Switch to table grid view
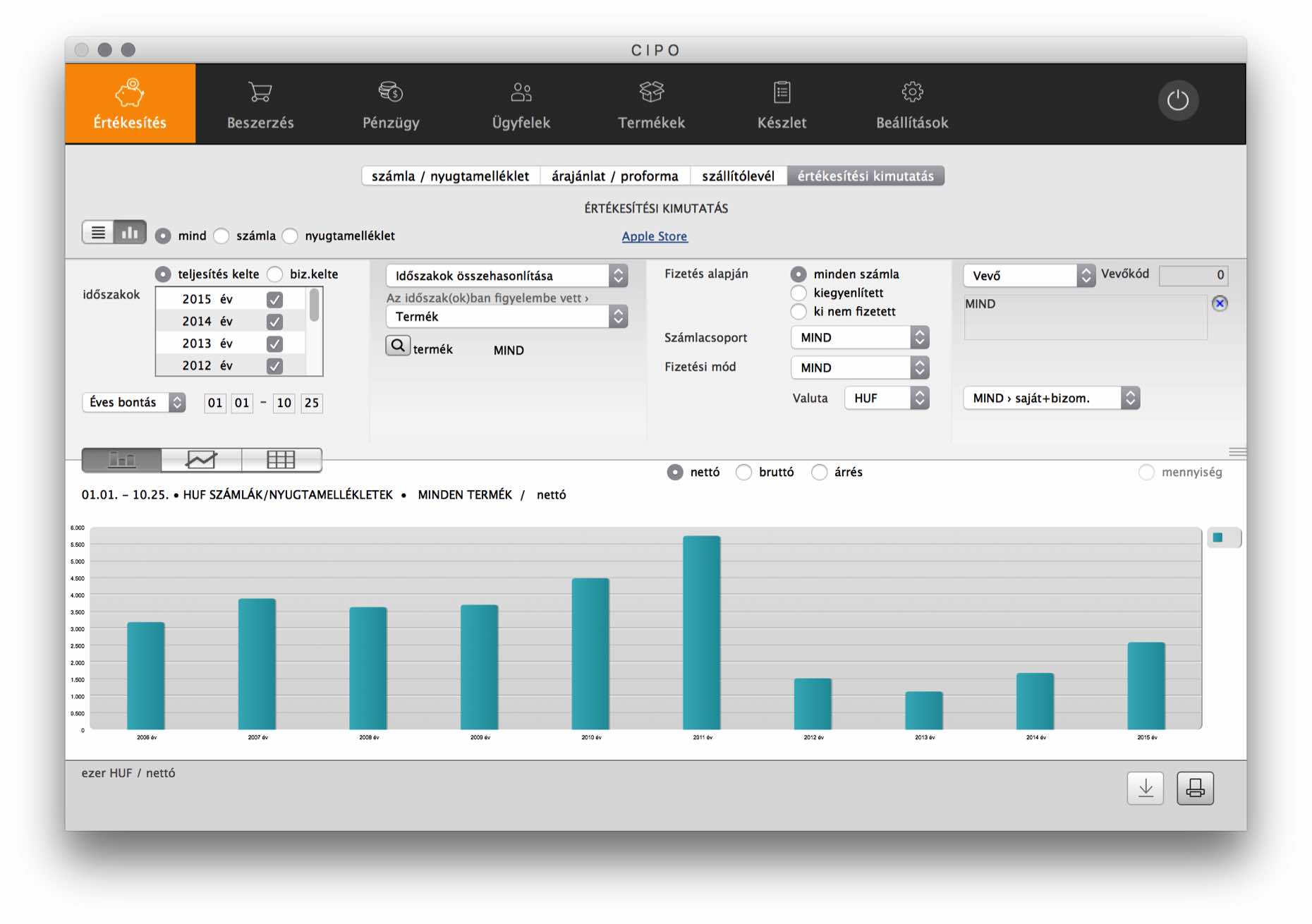The image size is (1312, 924). 281,460
